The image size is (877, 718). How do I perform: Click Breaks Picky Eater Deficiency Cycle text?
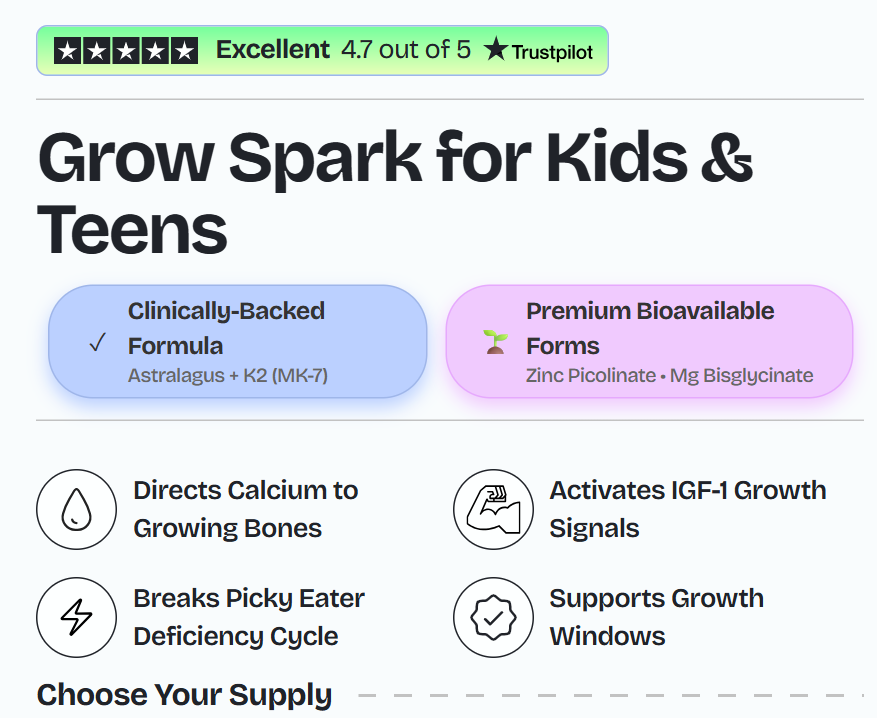point(248,617)
